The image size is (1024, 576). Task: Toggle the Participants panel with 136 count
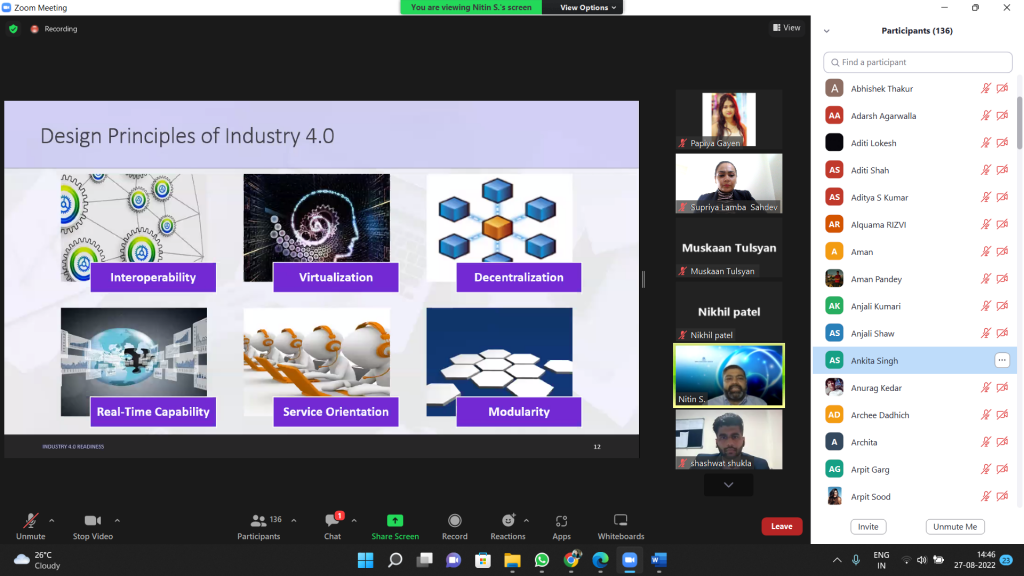pos(259,526)
